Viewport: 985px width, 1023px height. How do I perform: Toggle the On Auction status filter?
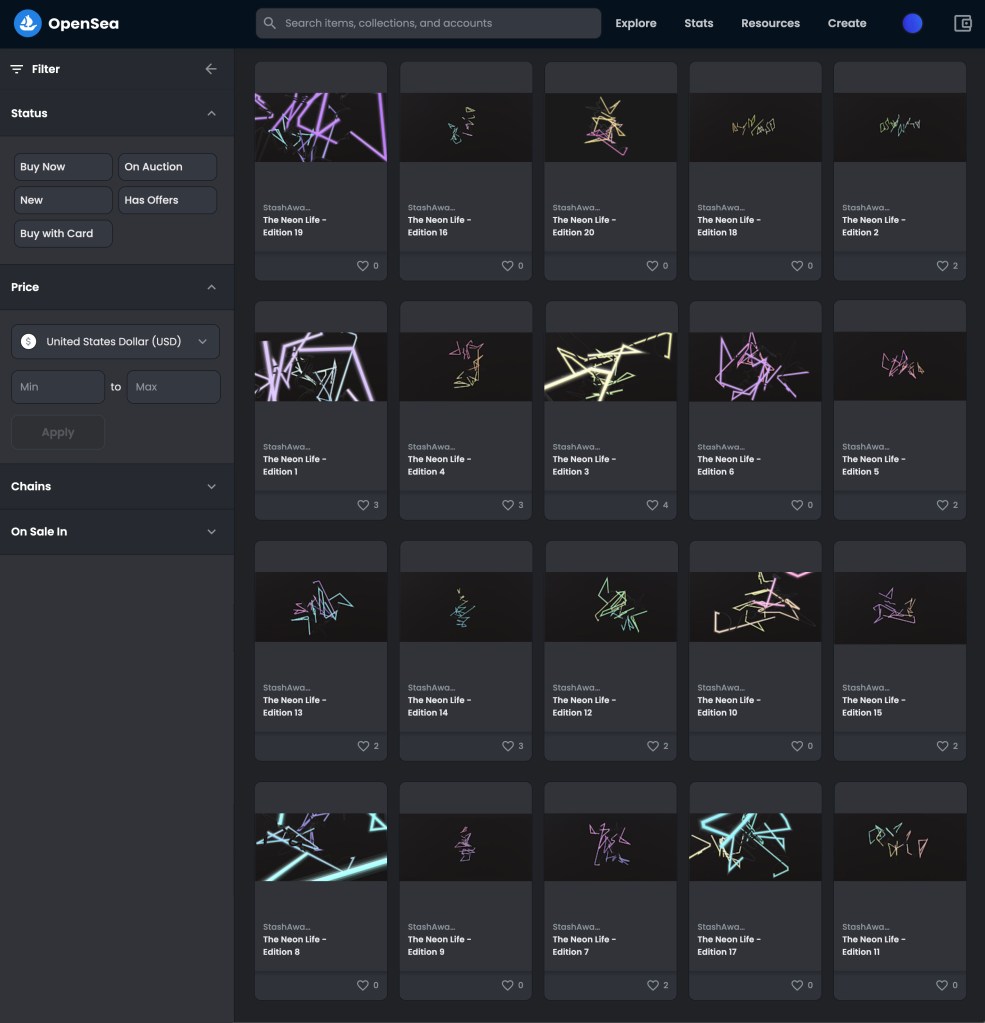pos(167,167)
